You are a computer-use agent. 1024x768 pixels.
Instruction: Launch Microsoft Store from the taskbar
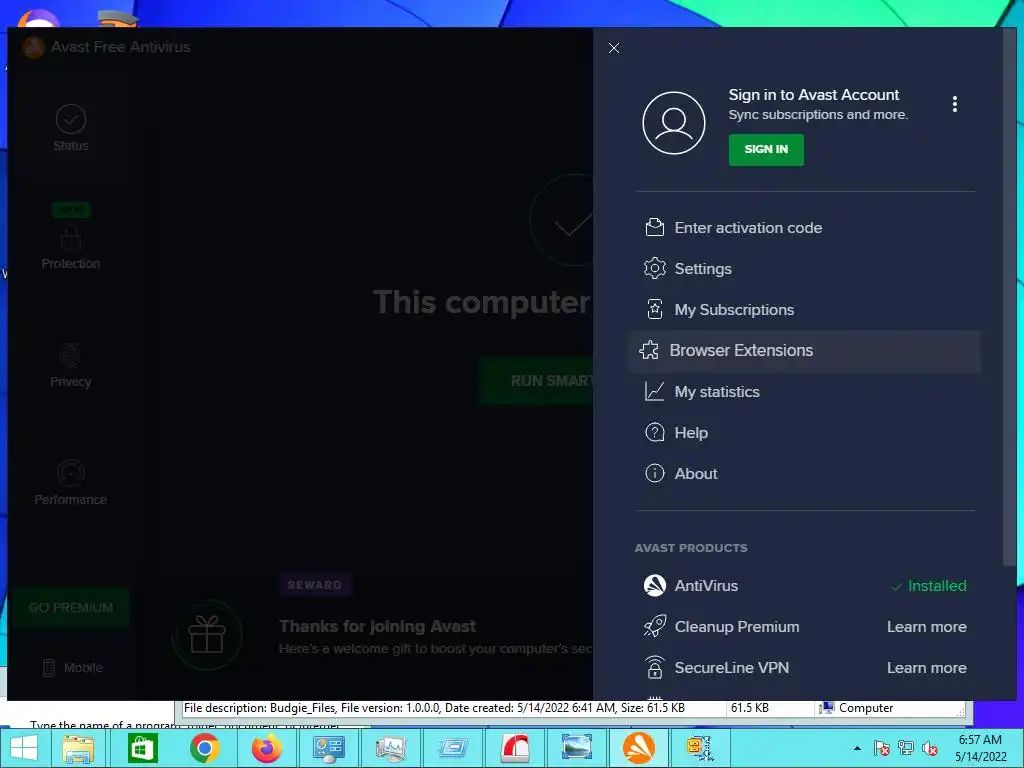click(x=142, y=748)
